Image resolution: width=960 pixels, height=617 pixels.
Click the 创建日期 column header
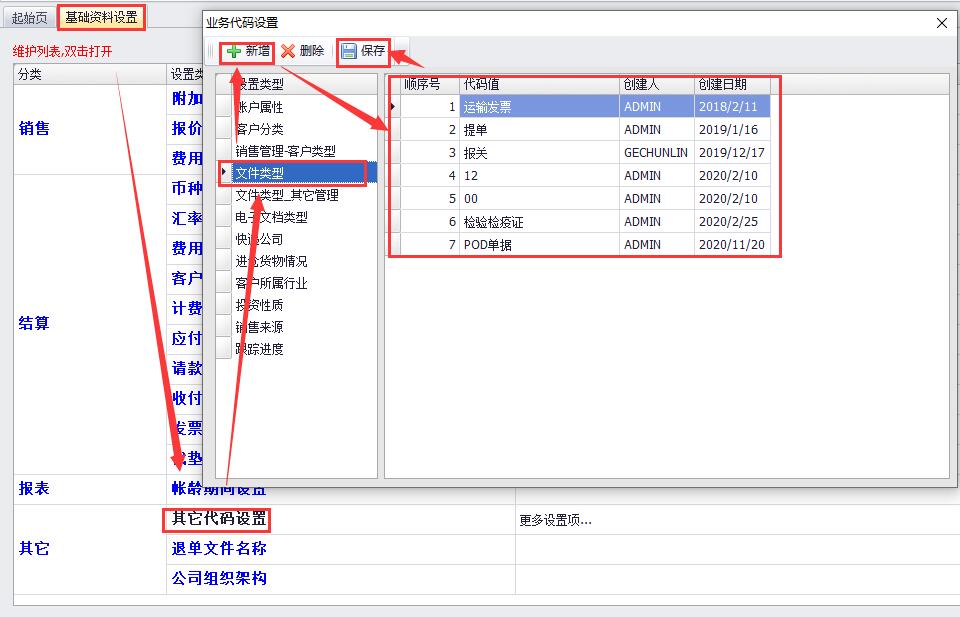point(722,84)
